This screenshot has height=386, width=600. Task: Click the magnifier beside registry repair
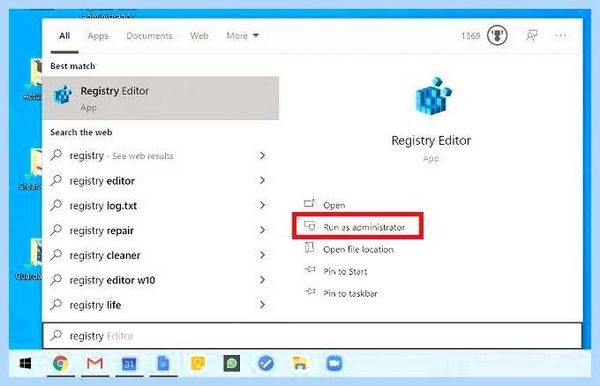coord(56,230)
